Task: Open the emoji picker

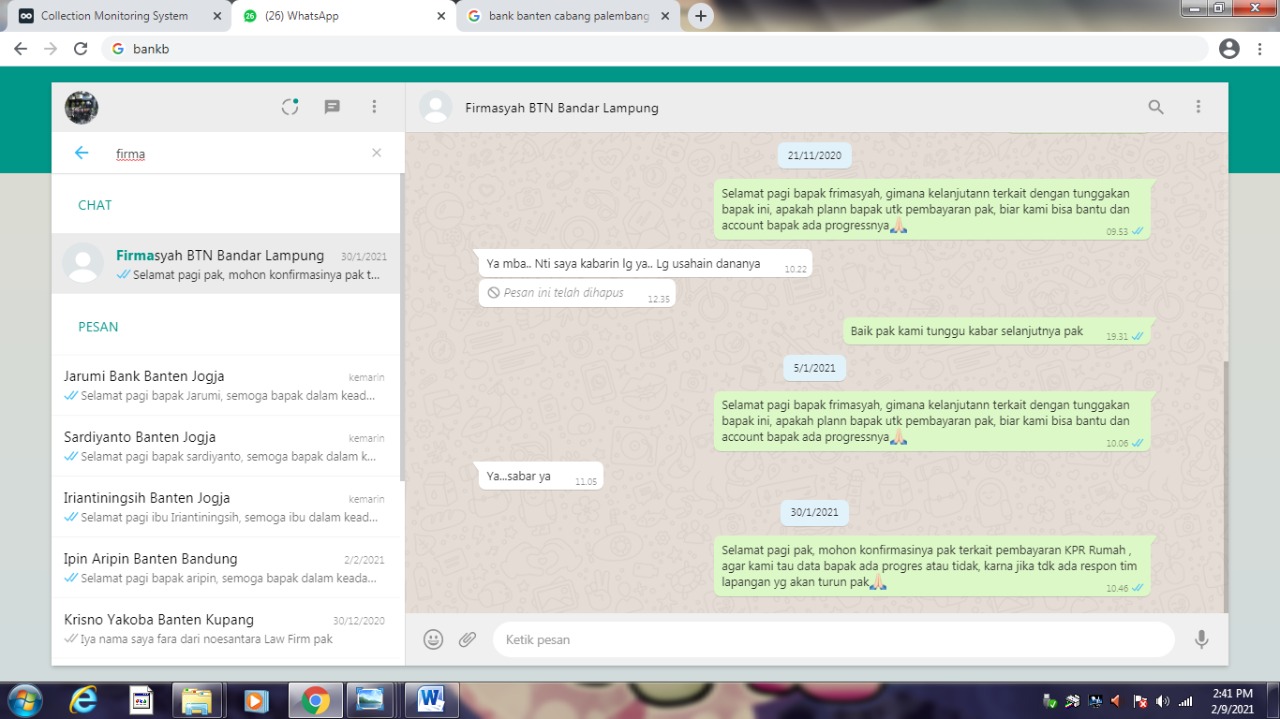Action: pyautogui.click(x=433, y=640)
